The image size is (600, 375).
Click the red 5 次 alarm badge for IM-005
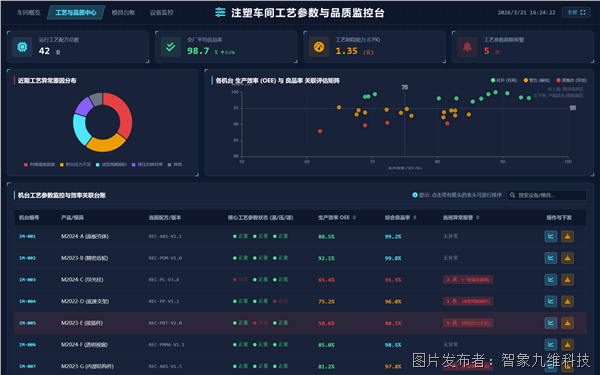[x=468, y=323]
